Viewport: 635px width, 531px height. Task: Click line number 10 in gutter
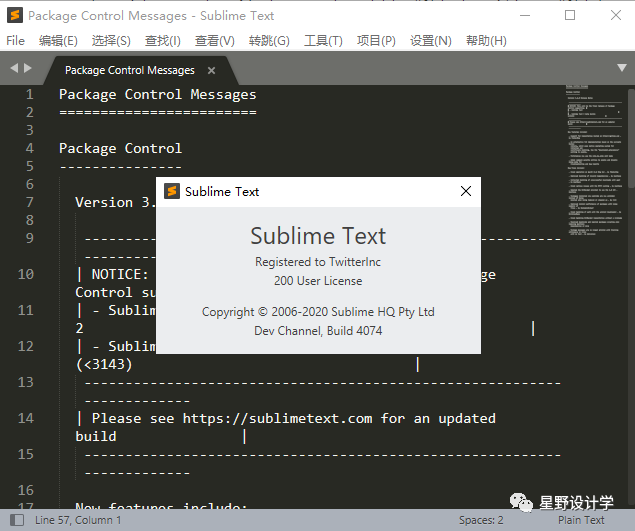[26, 274]
